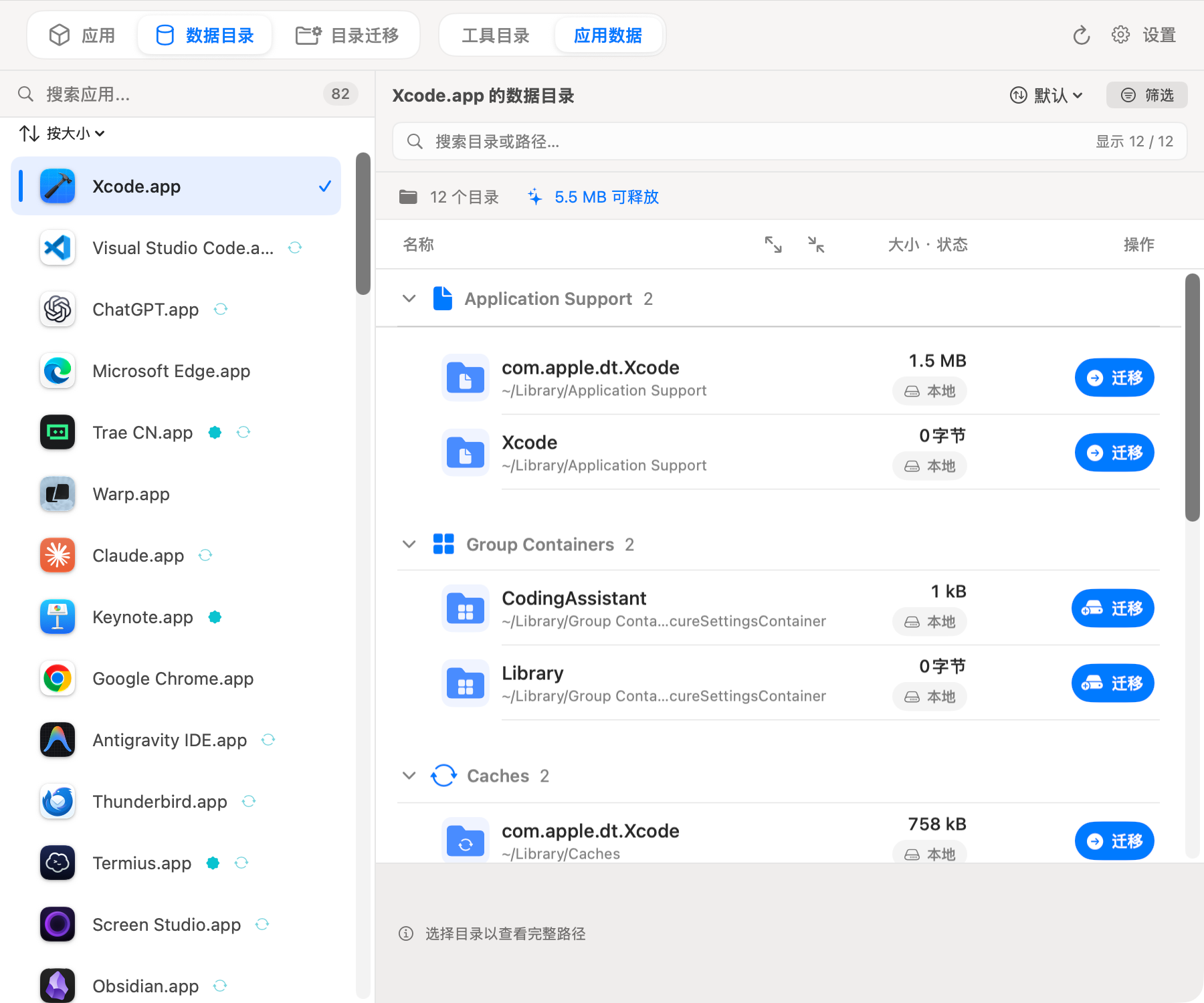Switch to the 工具目录 tab
1204x1003 pixels.
click(496, 35)
